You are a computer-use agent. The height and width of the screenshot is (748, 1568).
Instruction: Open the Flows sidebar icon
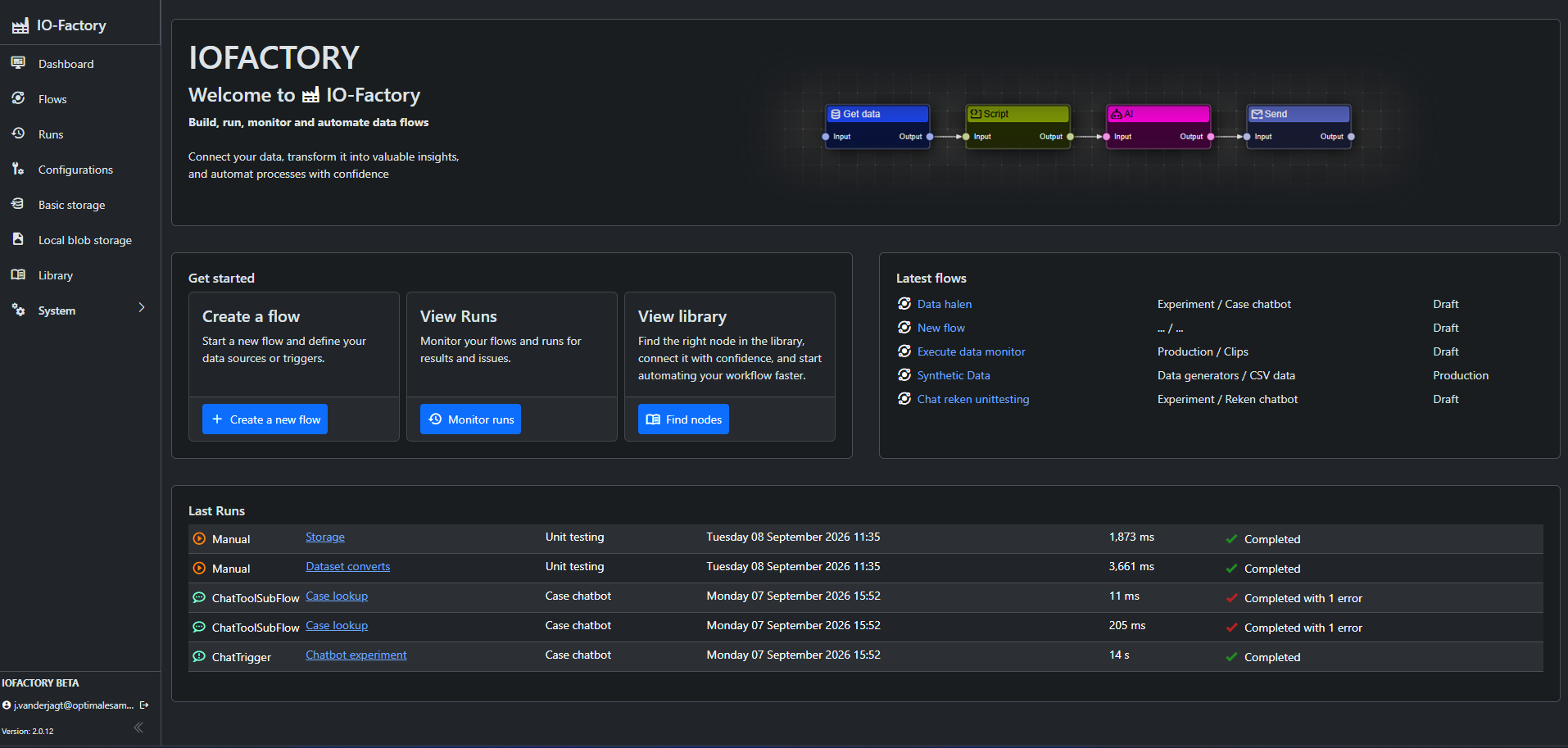[x=18, y=98]
